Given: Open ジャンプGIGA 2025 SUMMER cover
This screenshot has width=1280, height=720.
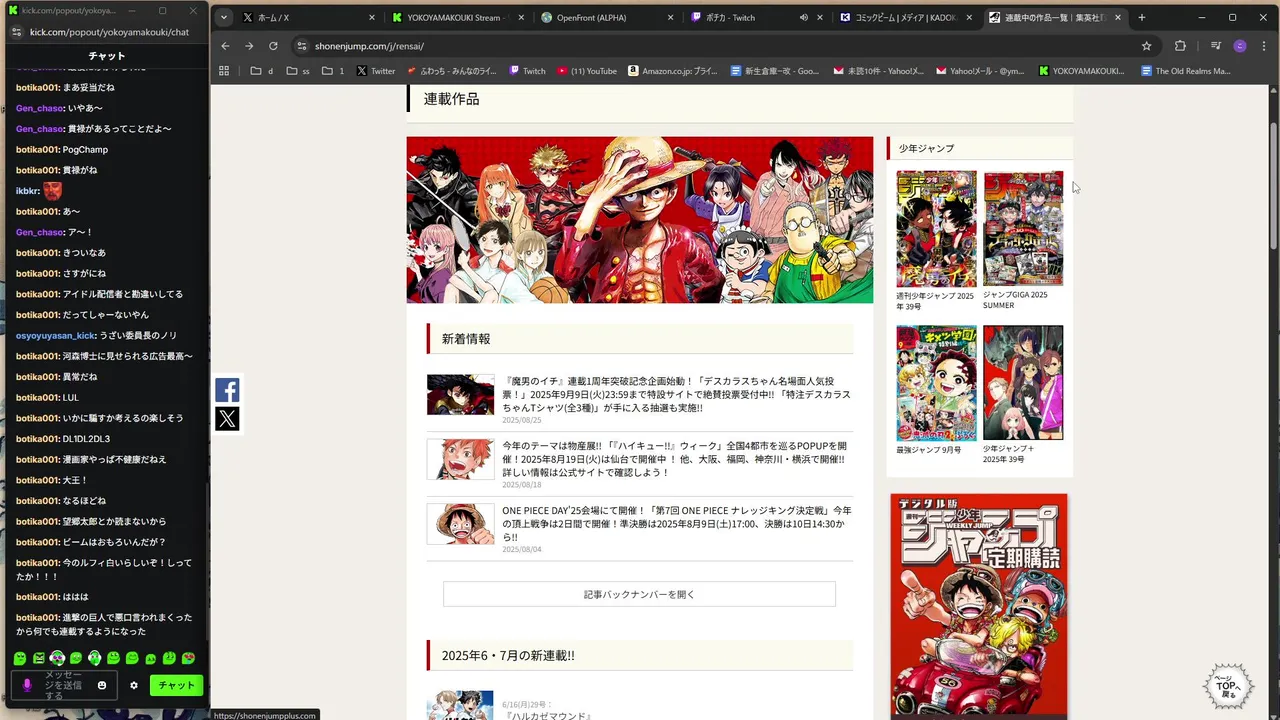Looking at the screenshot, I should pos(1023,229).
